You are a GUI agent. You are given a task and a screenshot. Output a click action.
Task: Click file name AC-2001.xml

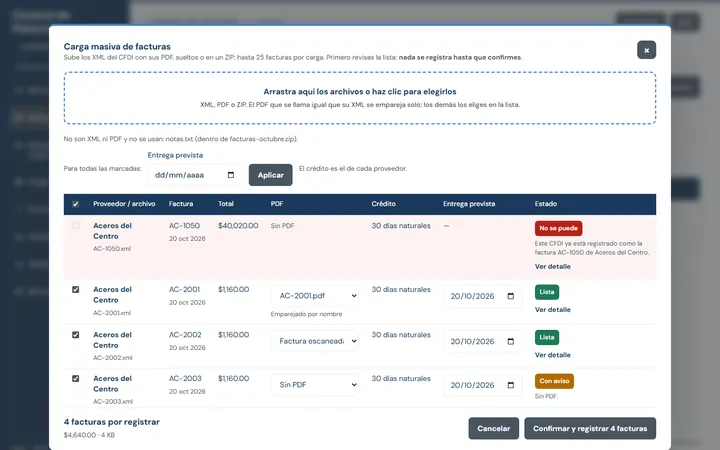click(x=112, y=313)
